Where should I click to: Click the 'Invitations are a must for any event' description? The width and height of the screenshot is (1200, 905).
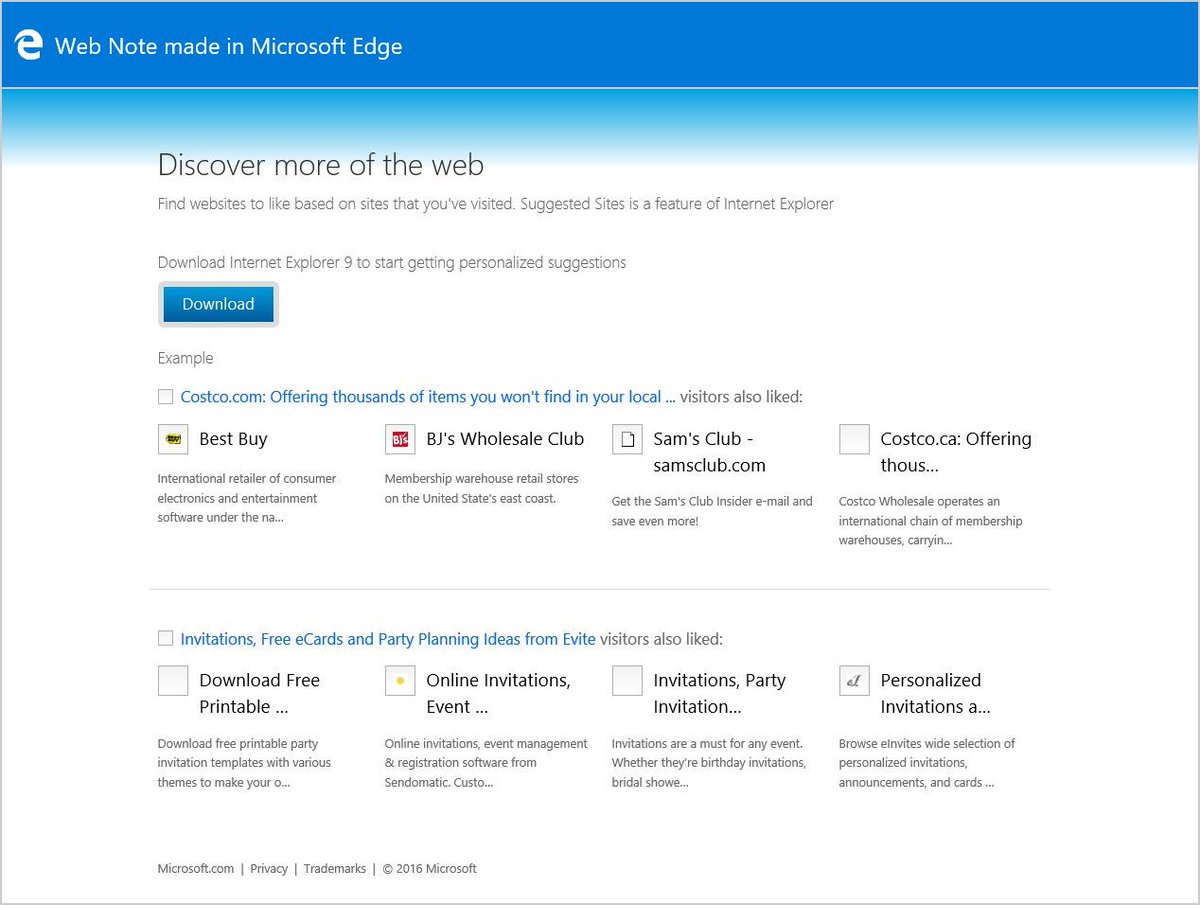coord(709,763)
